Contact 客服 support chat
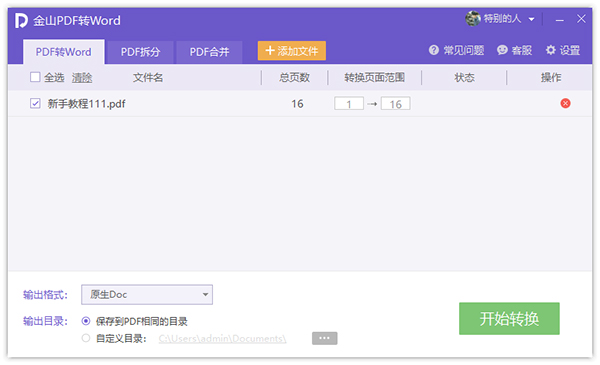600x365 pixels. coord(514,50)
